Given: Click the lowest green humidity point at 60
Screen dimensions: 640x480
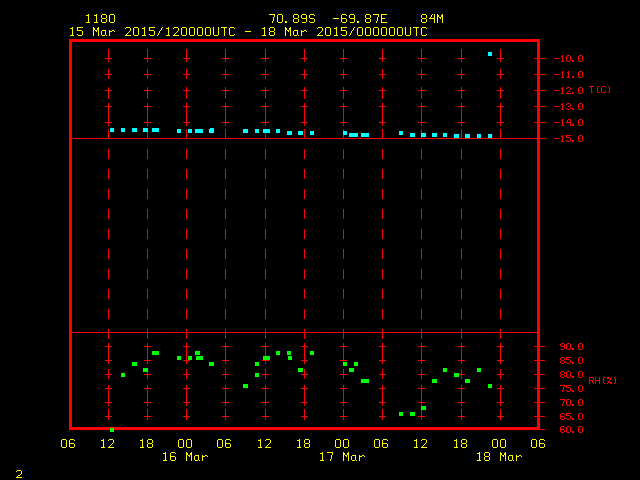Looking at the screenshot, I should pyautogui.click(x=112, y=430).
